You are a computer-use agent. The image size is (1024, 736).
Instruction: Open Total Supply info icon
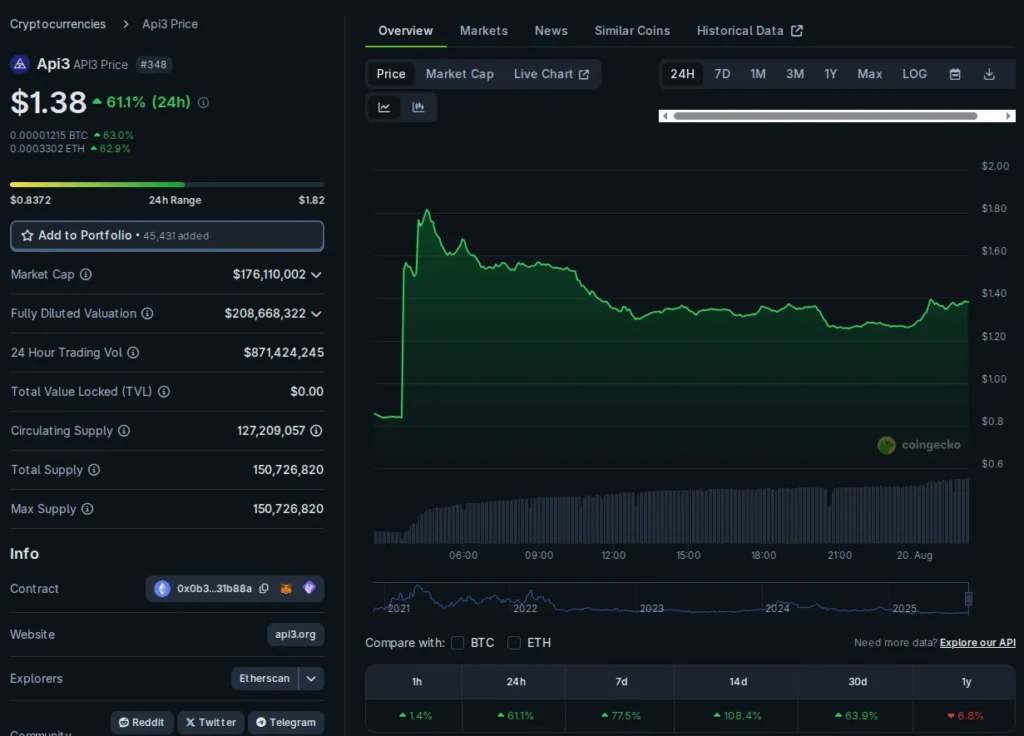coord(94,470)
